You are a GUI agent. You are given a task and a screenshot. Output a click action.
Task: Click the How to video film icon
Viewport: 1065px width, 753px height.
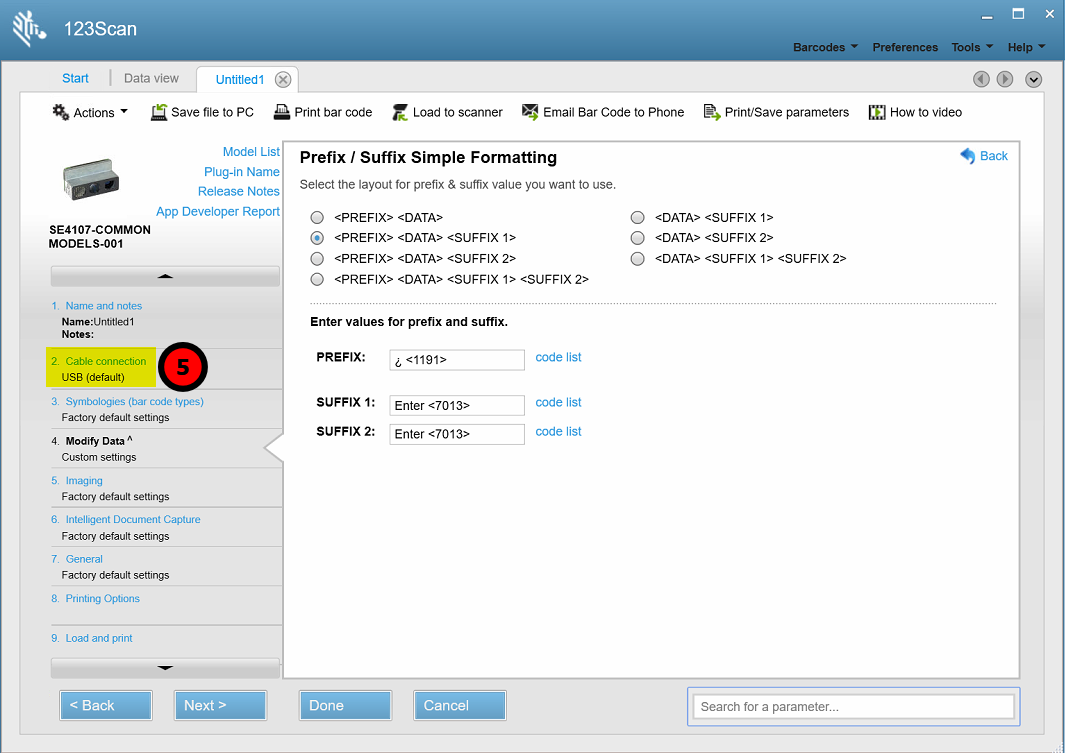coord(877,112)
